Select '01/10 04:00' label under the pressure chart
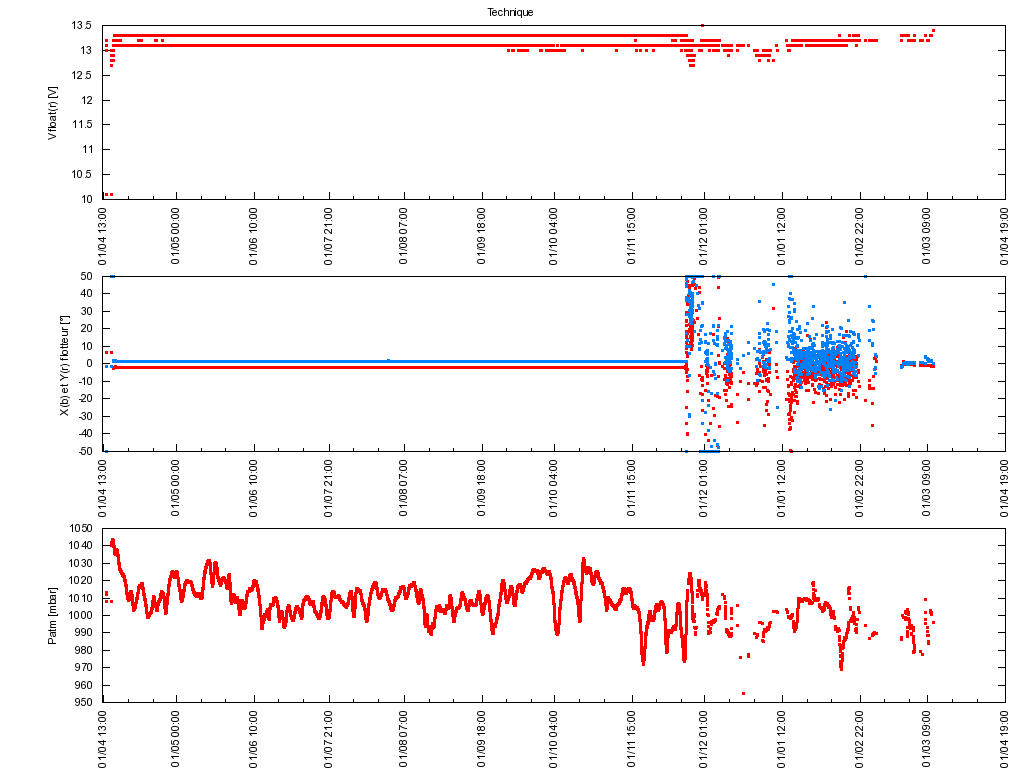 554,737
